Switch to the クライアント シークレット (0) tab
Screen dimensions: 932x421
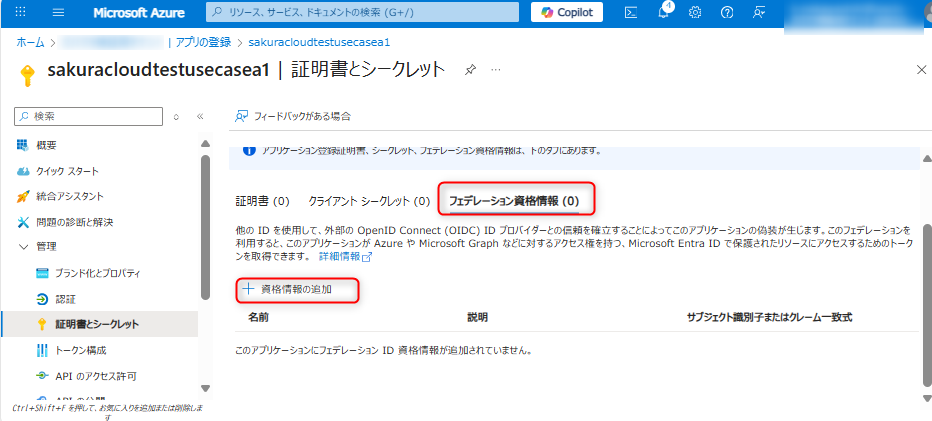369,202
